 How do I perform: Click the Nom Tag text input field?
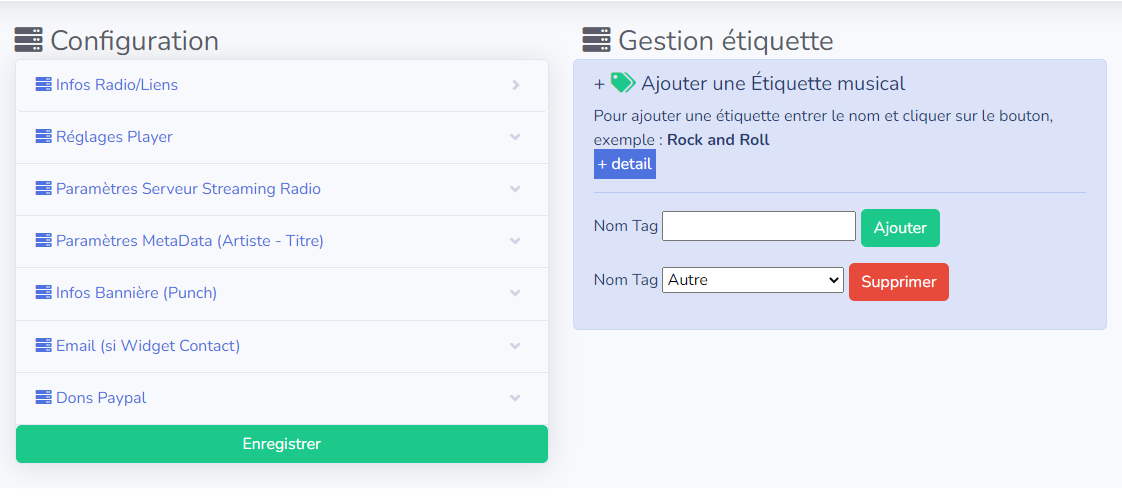(759, 225)
